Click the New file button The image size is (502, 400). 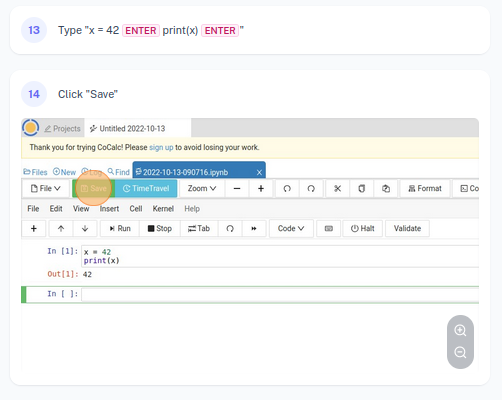(64, 172)
